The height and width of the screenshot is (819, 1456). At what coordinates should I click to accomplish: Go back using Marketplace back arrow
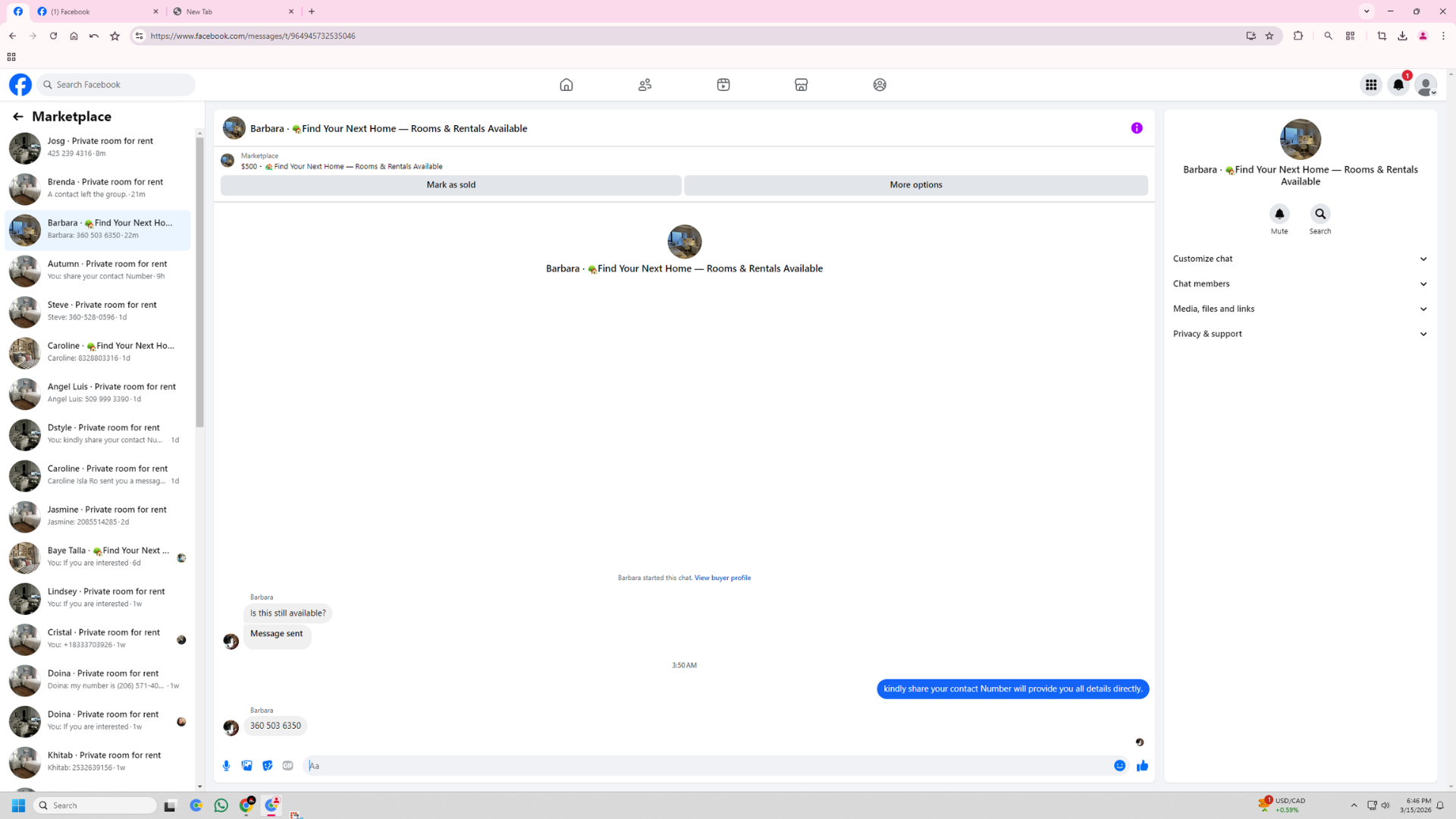[x=17, y=117]
